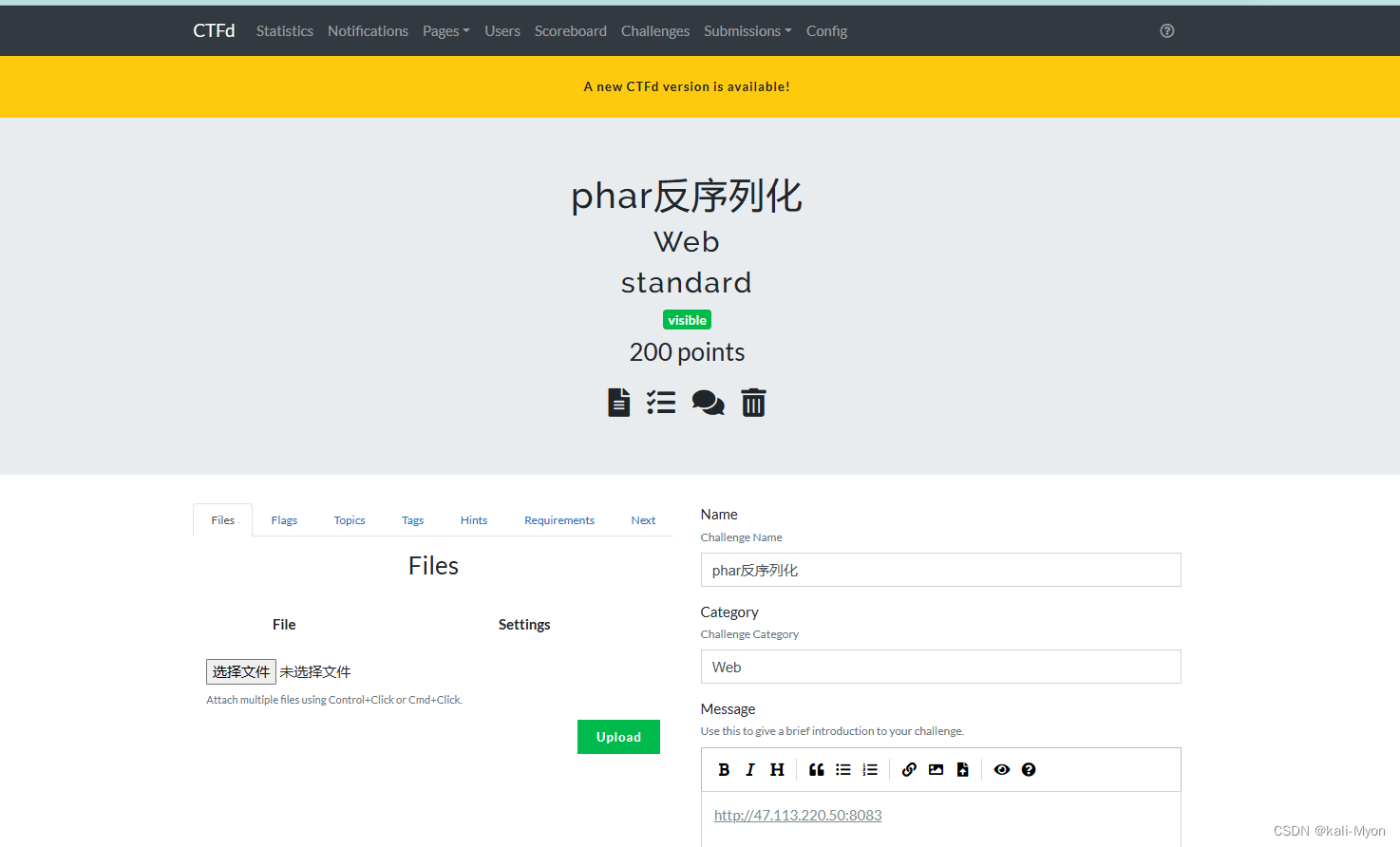1400x847 pixels.
Task: Switch to the Hints tab
Action: pos(473,519)
